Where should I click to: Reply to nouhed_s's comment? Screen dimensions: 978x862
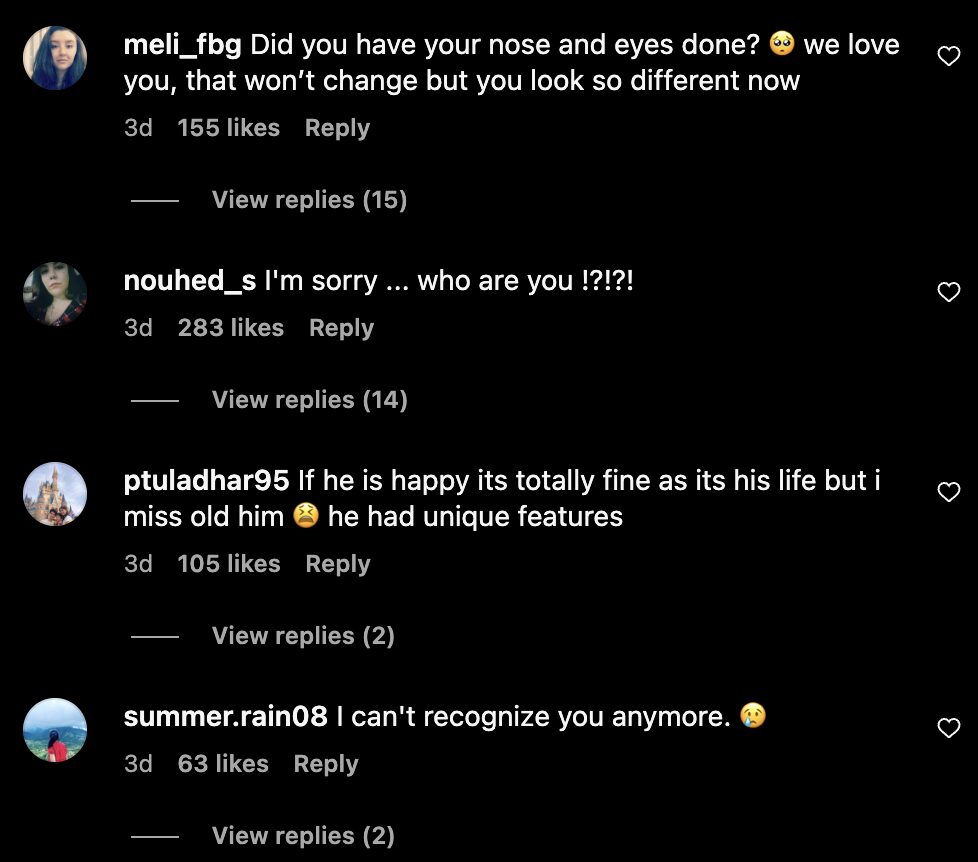[x=341, y=328]
